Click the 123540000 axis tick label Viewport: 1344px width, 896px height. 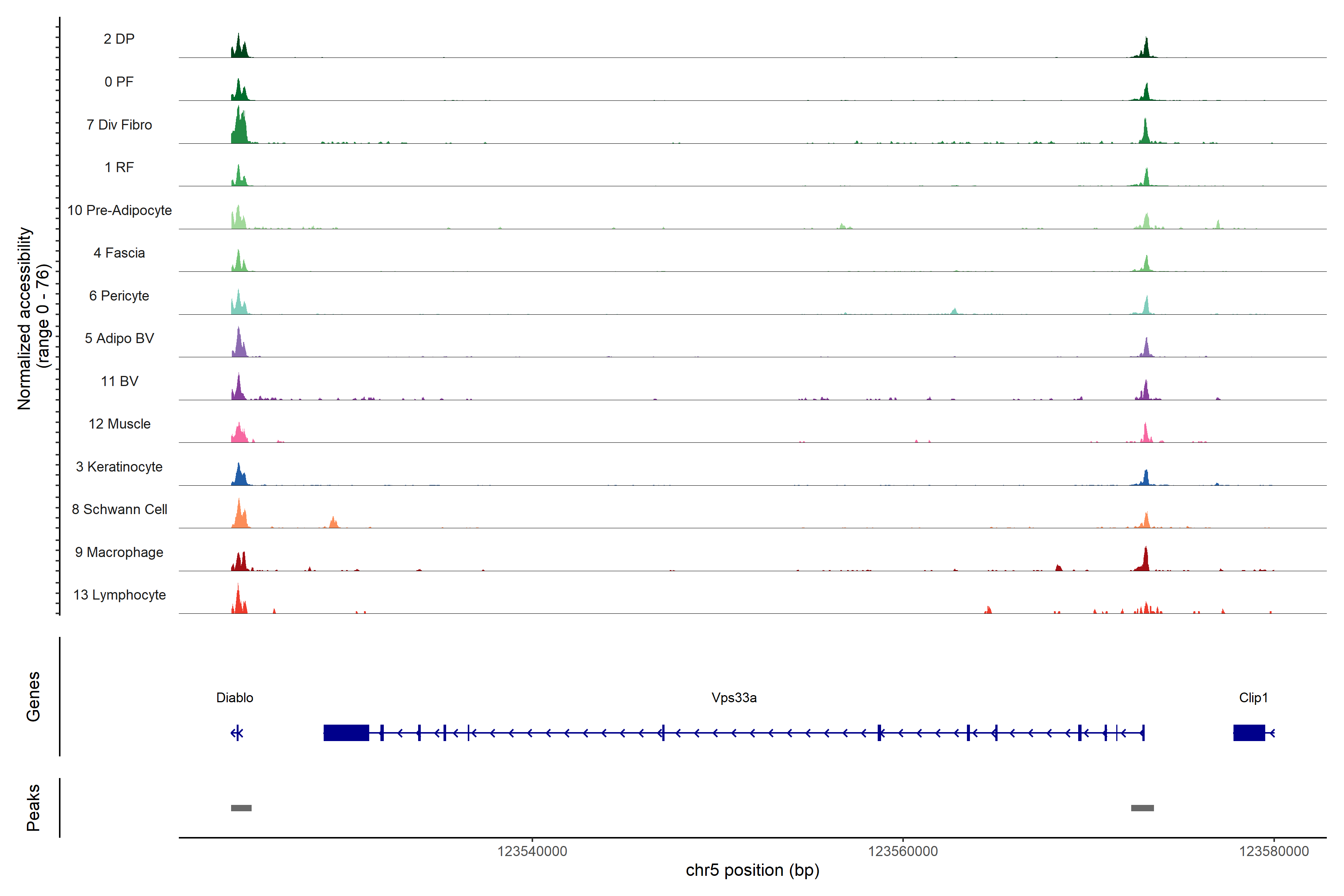[x=532, y=852]
